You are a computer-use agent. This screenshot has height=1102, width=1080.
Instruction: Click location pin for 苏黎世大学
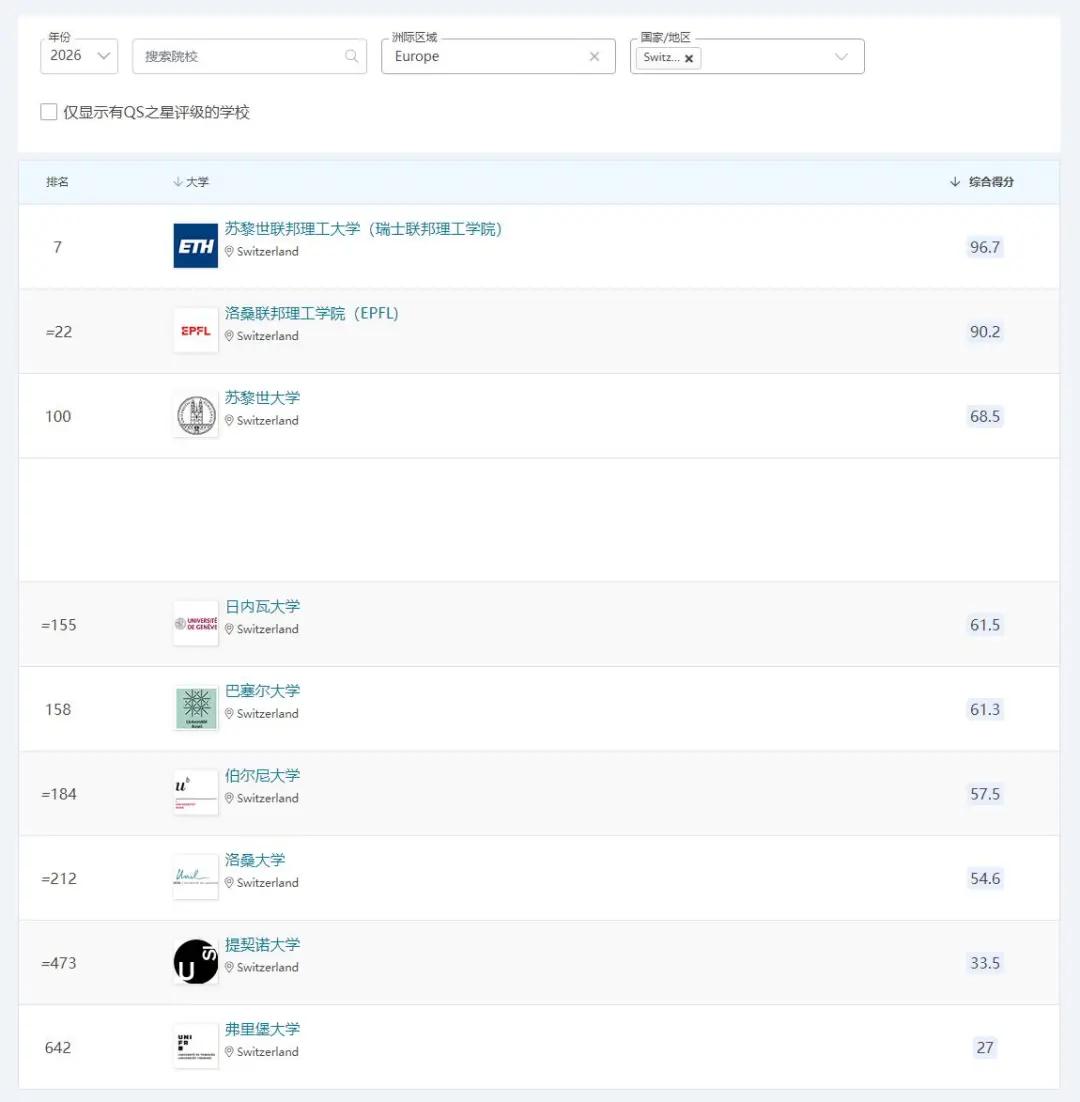click(229, 420)
